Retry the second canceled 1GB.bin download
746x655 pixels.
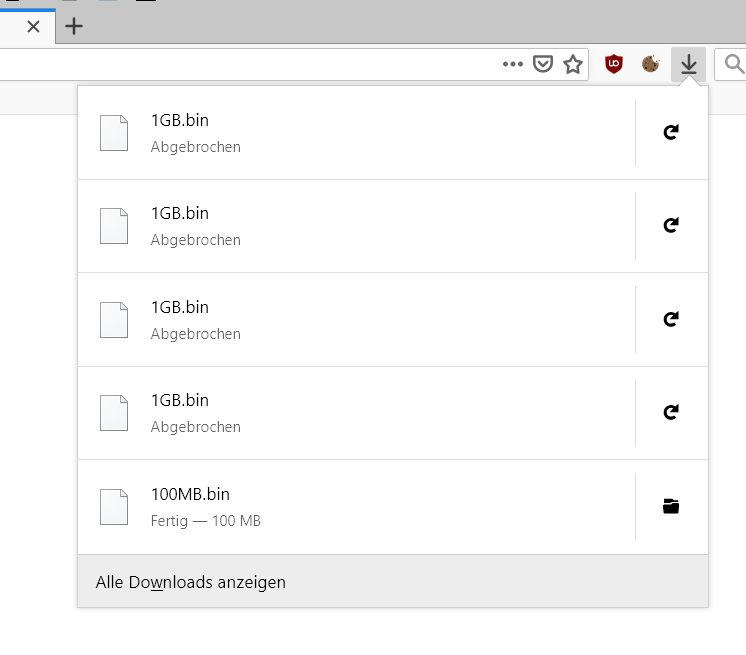point(672,226)
